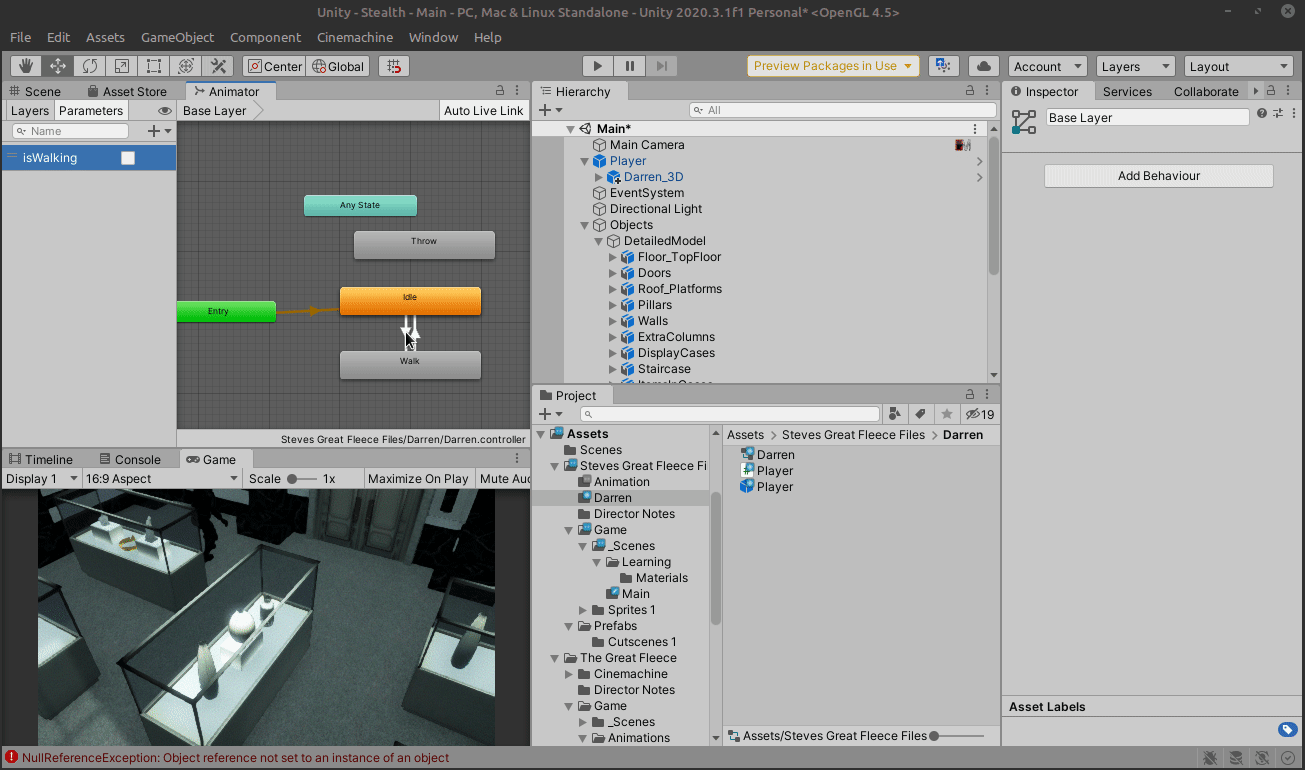1305x770 pixels.
Task: Click the Pause playback button
Action: (630, 66)
